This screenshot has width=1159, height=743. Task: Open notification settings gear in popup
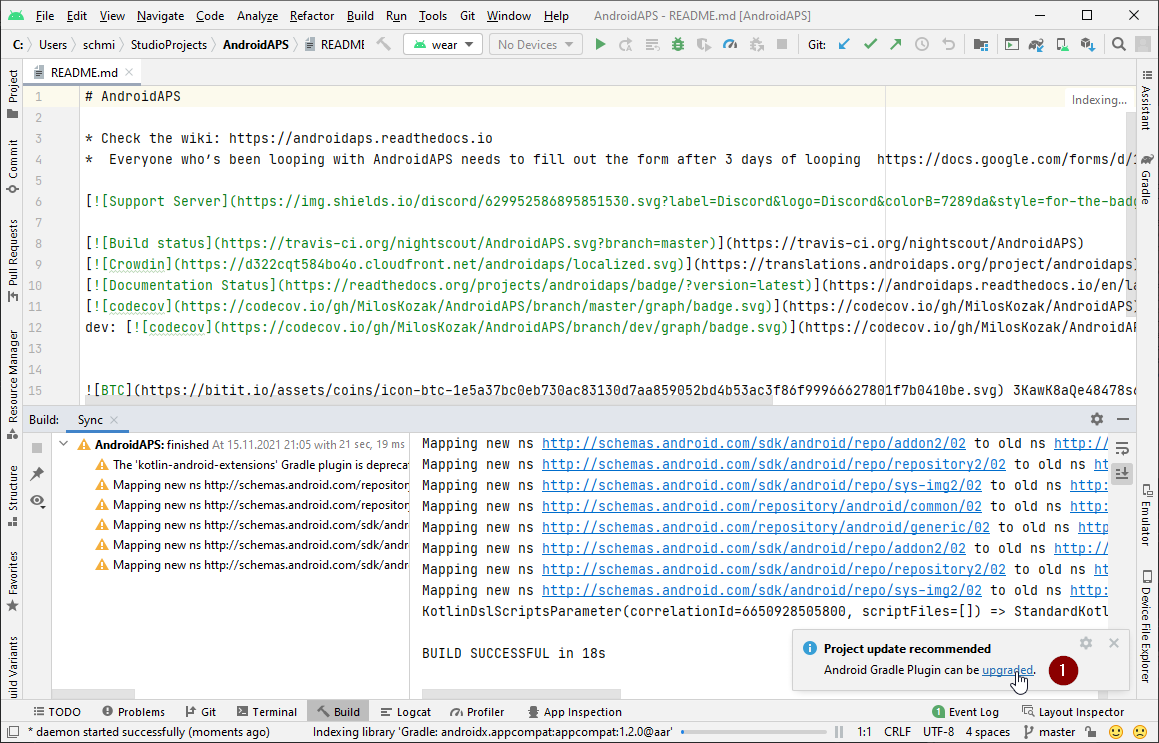click(1086, 643)
